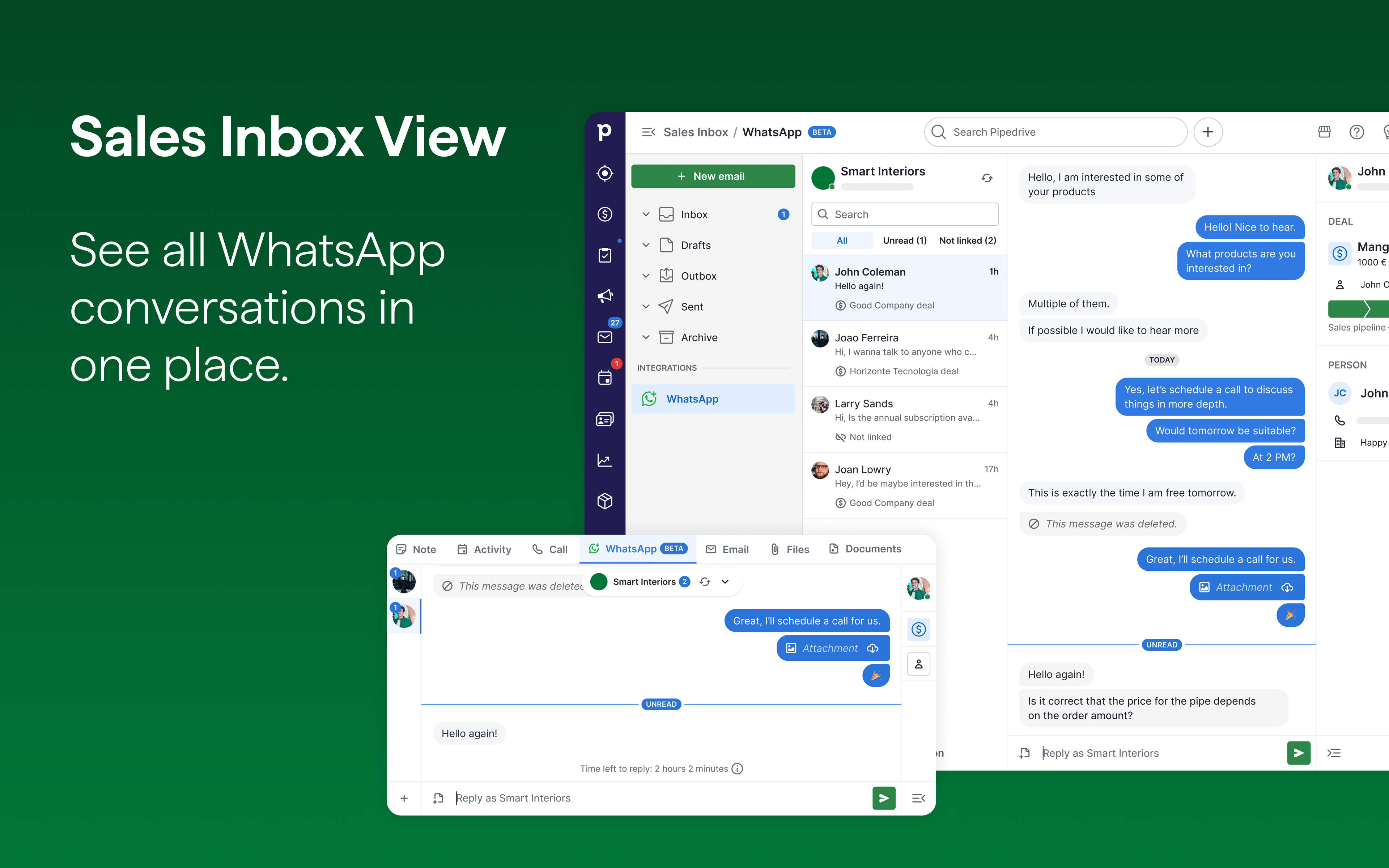Viewport: 1389px width, 868px height.
Task: Download the Attachment in main chat
Action: (1287, 587)
